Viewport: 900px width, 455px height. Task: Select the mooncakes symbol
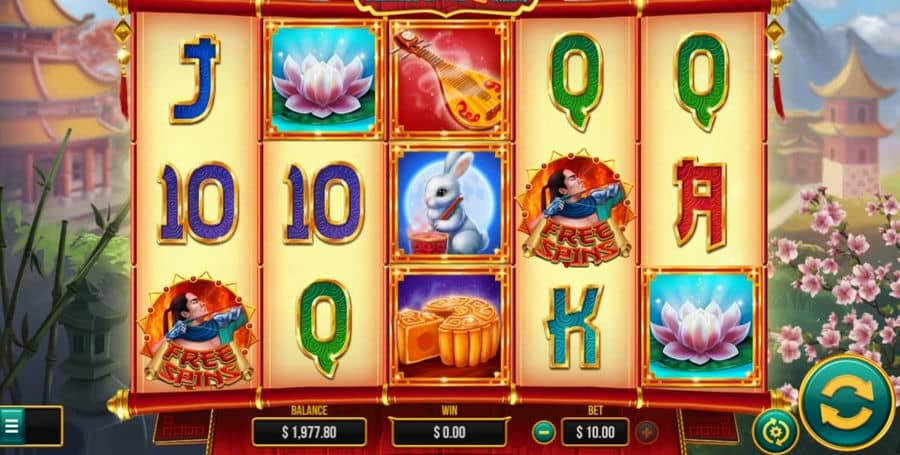click(x=449, y=326)
